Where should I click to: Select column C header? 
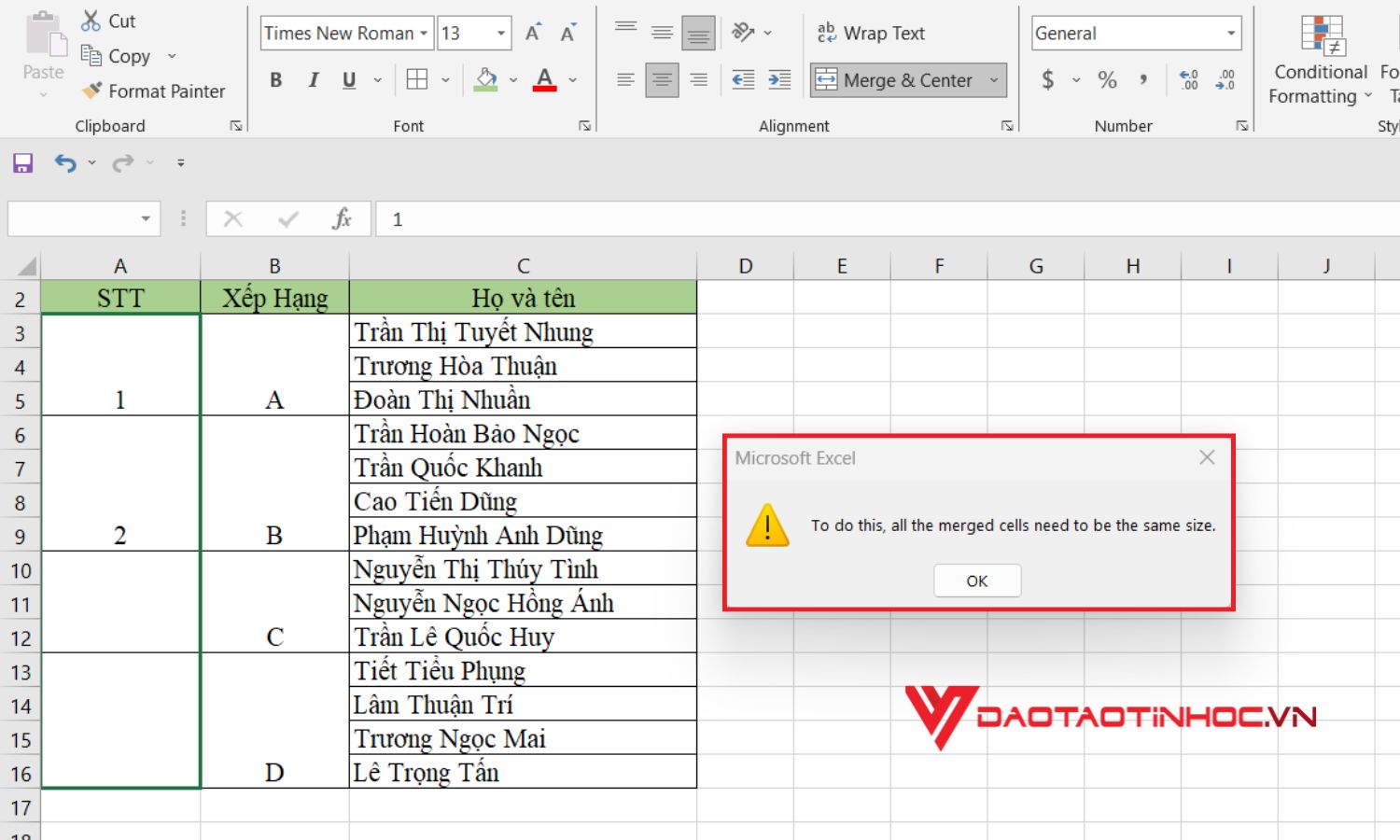[523, 266]
